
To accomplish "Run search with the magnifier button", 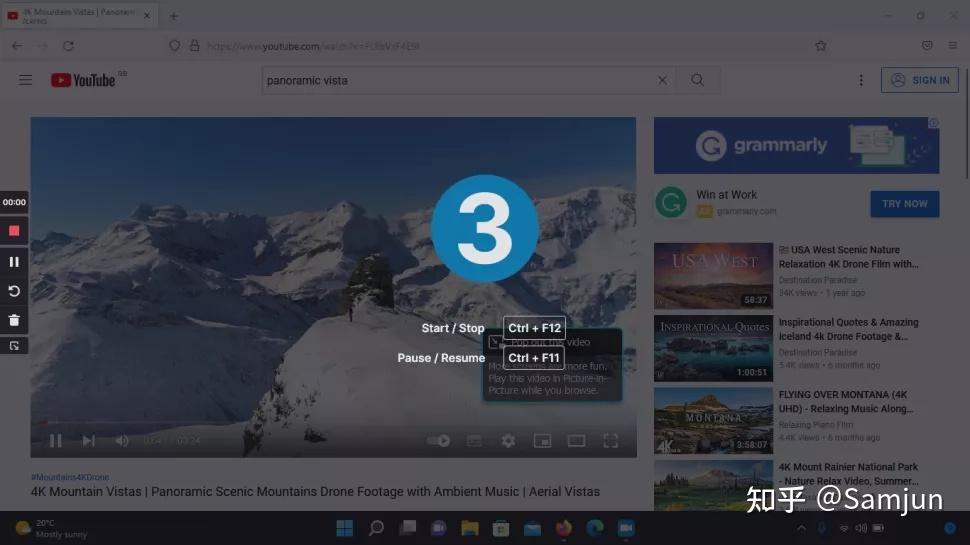I will point(697,80).
